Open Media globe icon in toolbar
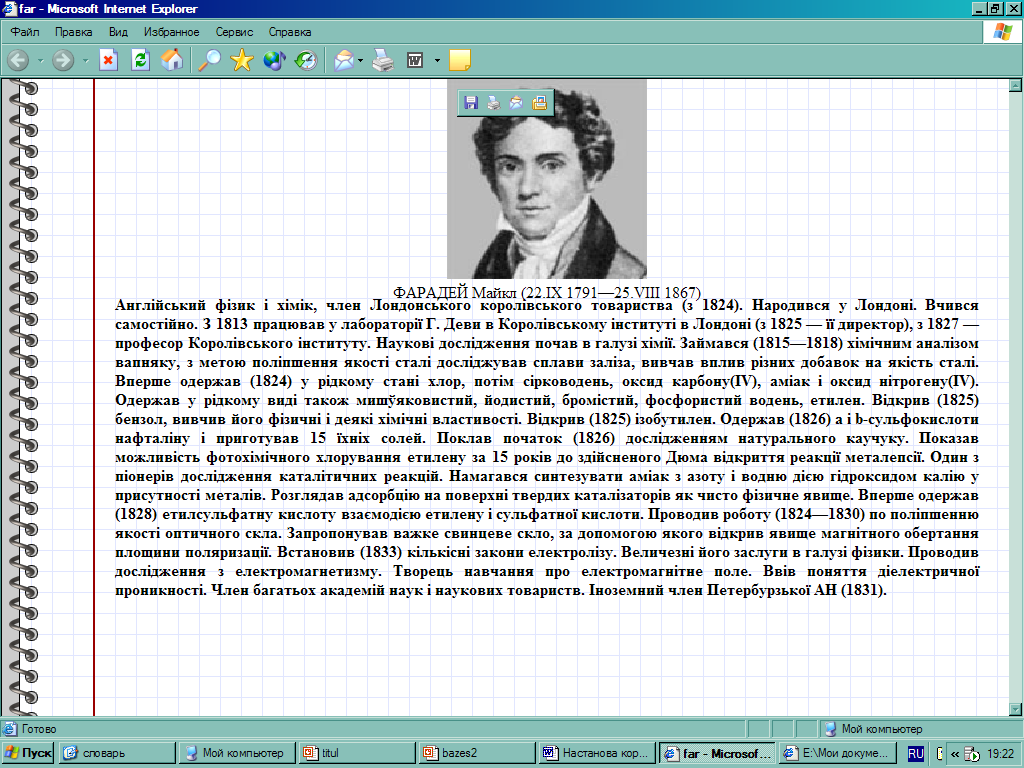The image size is (1024, 768). 274,61
